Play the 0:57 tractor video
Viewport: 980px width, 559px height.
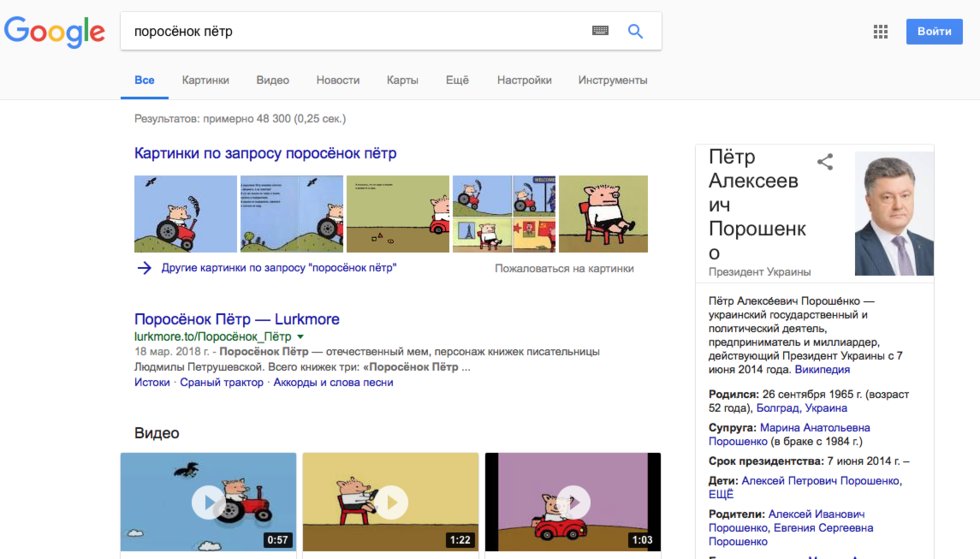click(x=208, y=502)
